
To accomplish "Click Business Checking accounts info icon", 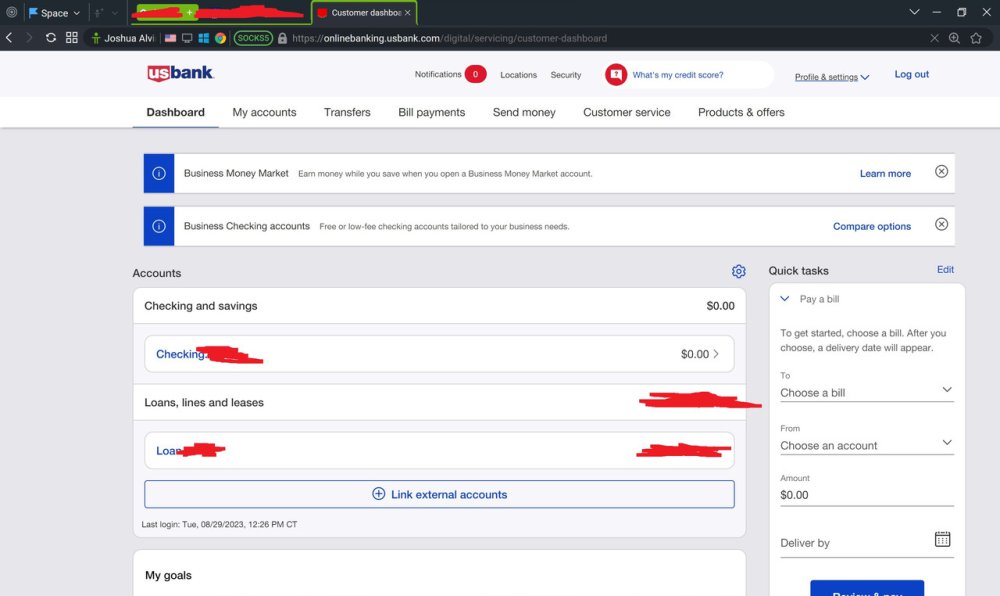I will click(159, 226).
